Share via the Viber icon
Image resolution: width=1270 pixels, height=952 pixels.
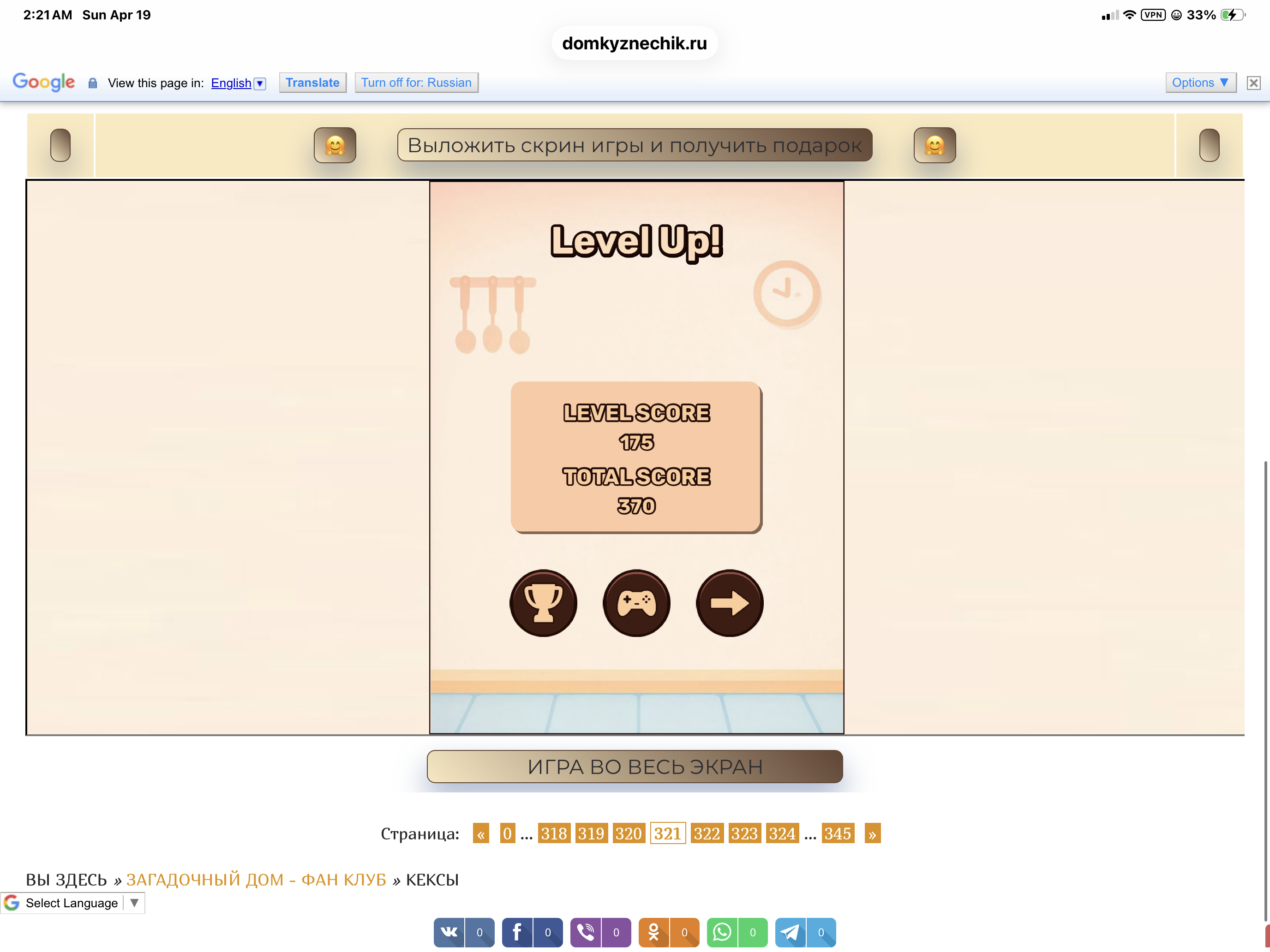tap(585, 932)
